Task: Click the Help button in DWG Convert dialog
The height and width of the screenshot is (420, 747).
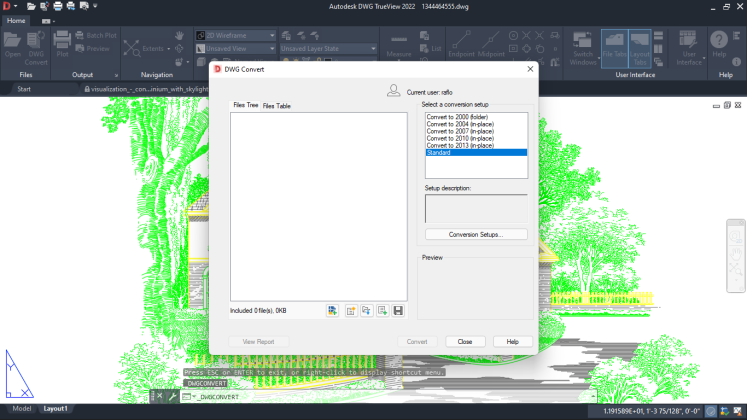Action: [512, 341]
